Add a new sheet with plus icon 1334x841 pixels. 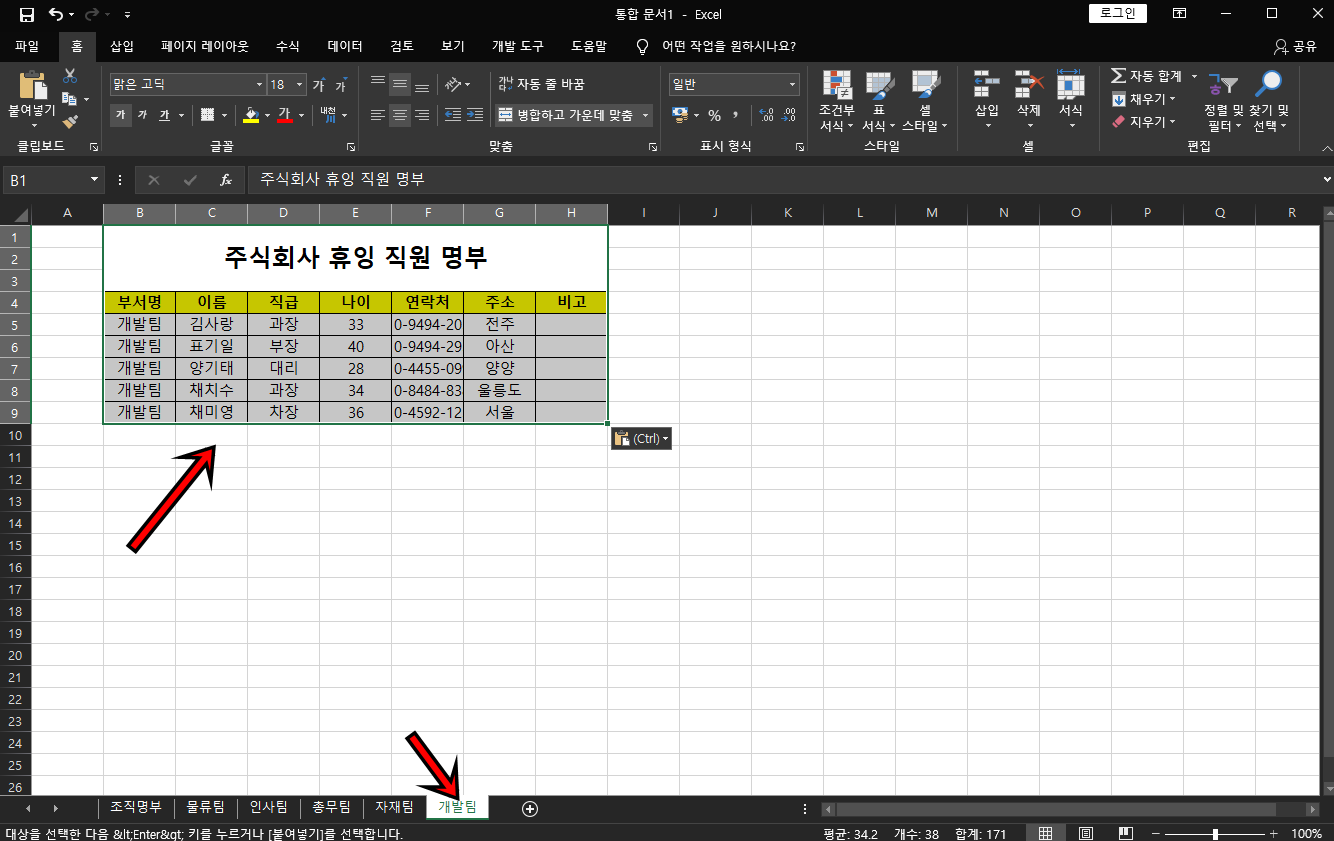pyautogui.click(x=530, y=808)
